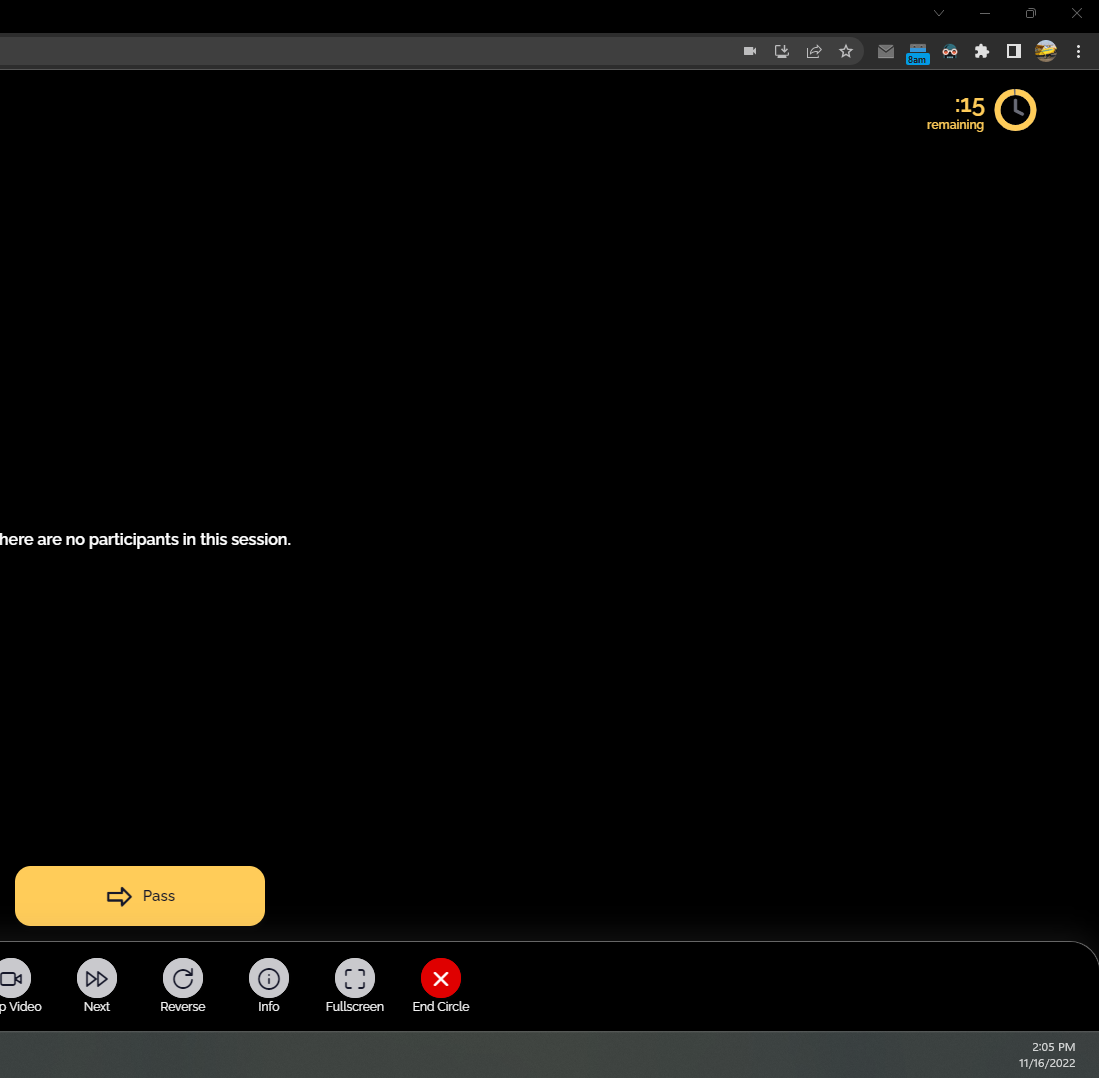Click the system clock showing 2:05 PM
Viewport: 1099px width, 1078px height.
[x=1052, y=1047]
